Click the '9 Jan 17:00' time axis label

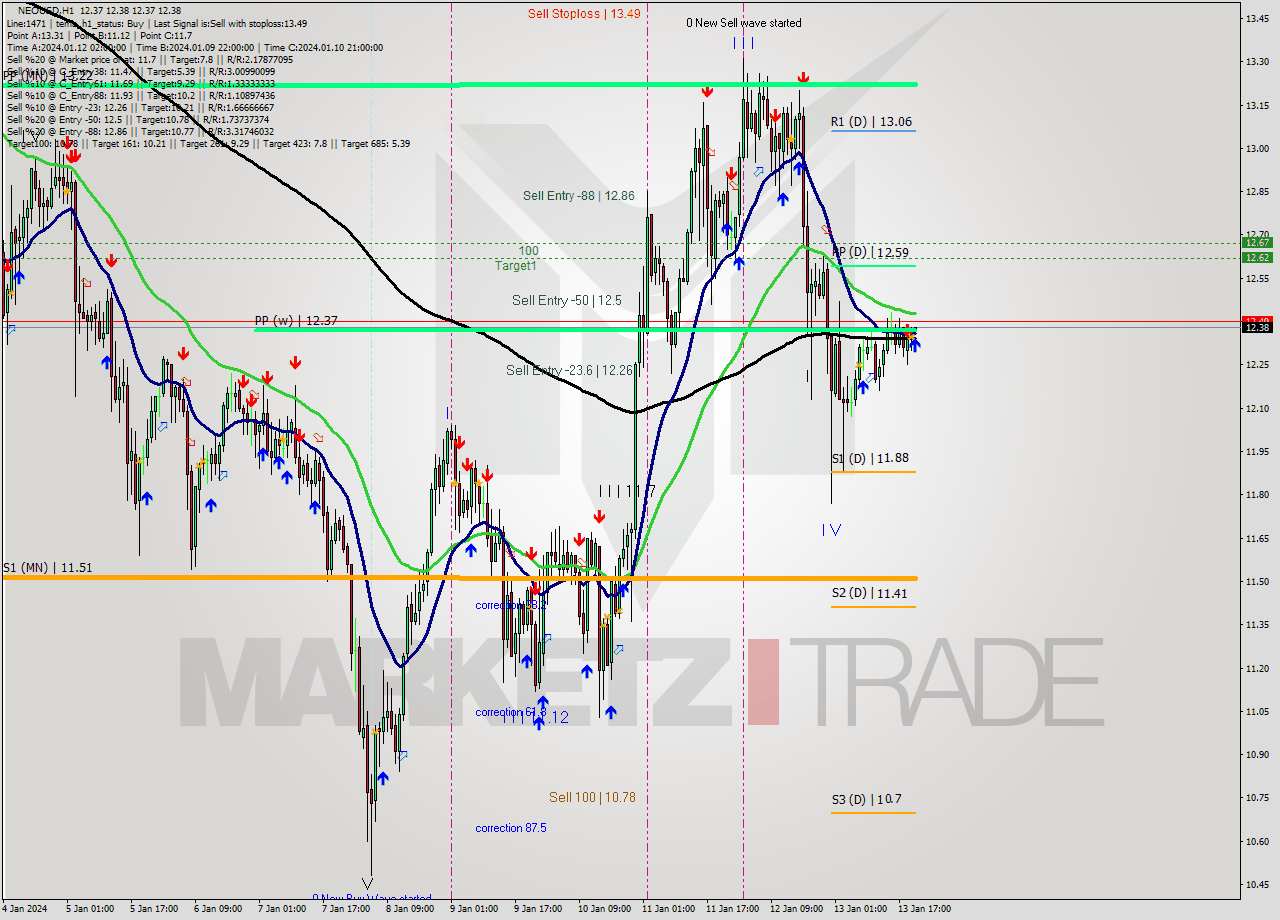pyautogui.click(x=537, y=909)
